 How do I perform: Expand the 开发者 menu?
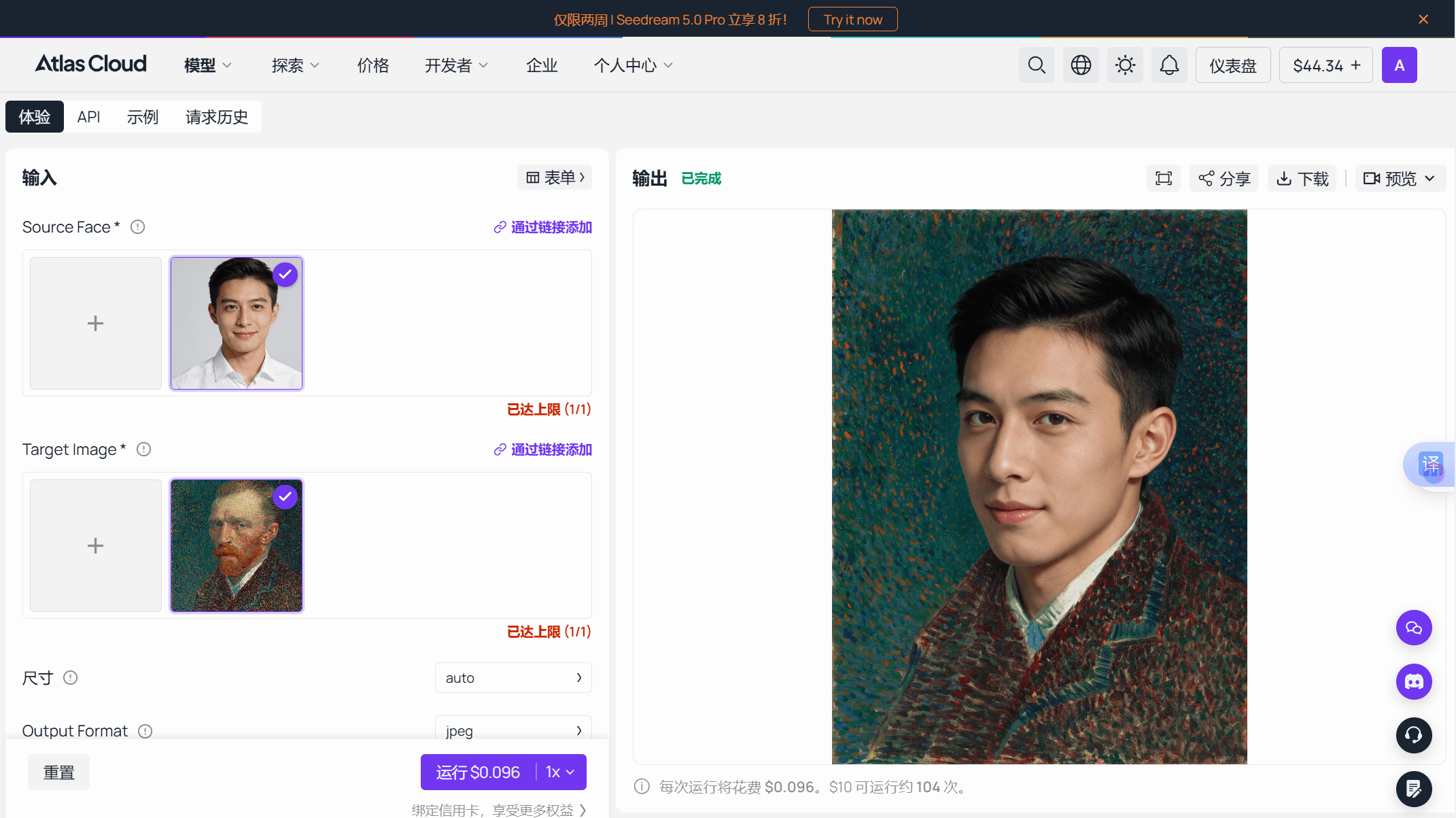[457, 65]
